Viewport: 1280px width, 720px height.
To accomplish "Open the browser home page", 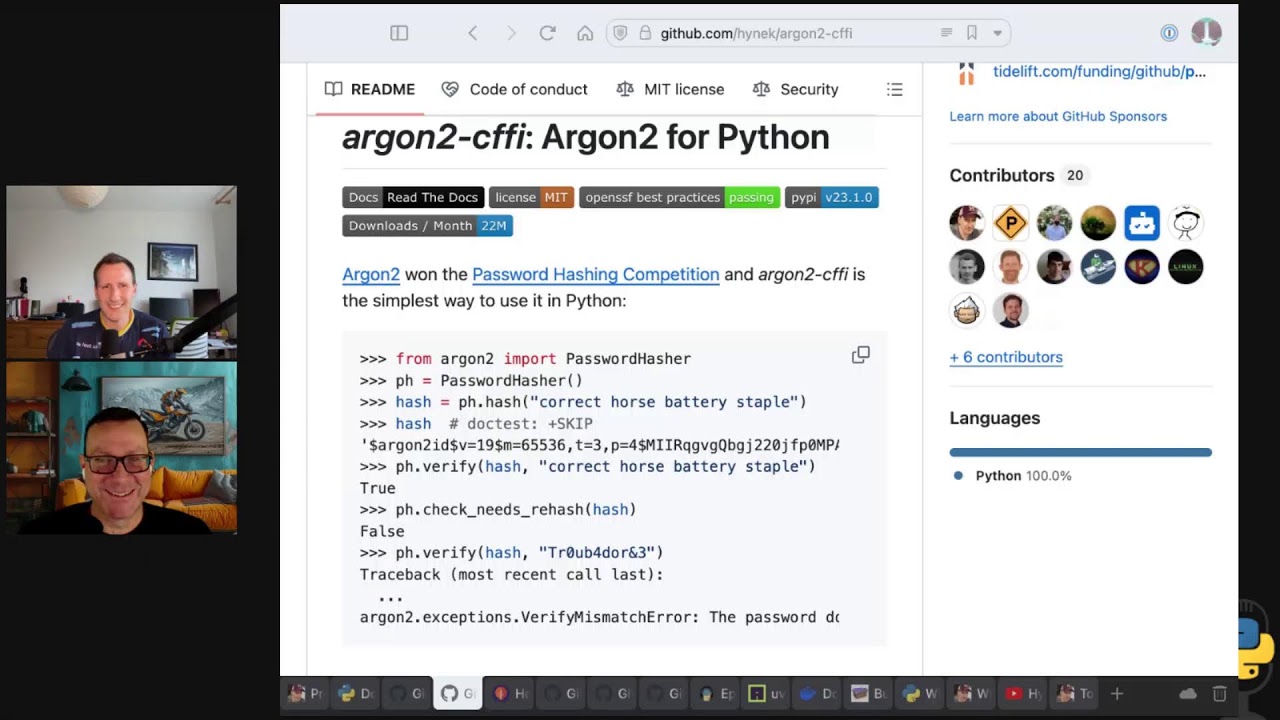I will tap(585, 33).
